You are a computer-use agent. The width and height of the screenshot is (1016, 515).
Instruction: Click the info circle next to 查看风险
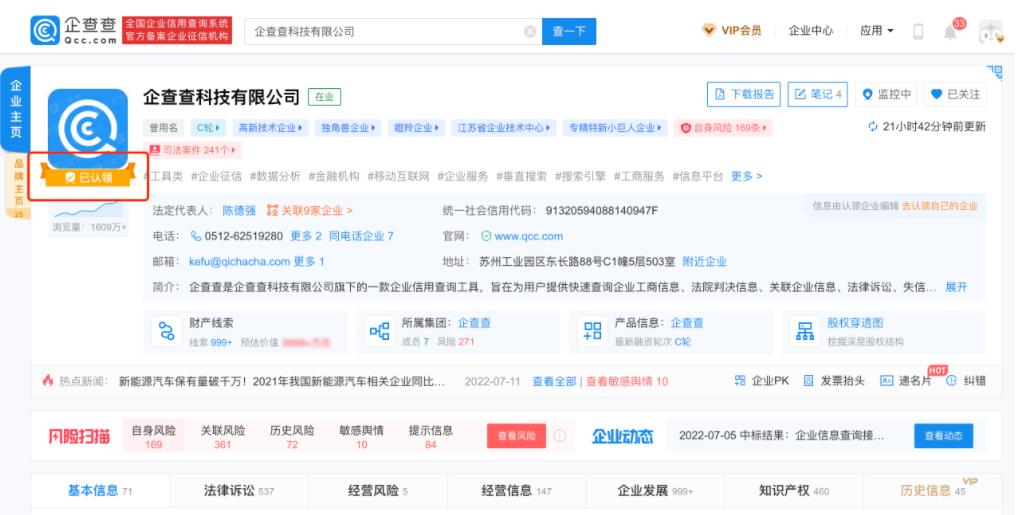click(x=560, y=435)
